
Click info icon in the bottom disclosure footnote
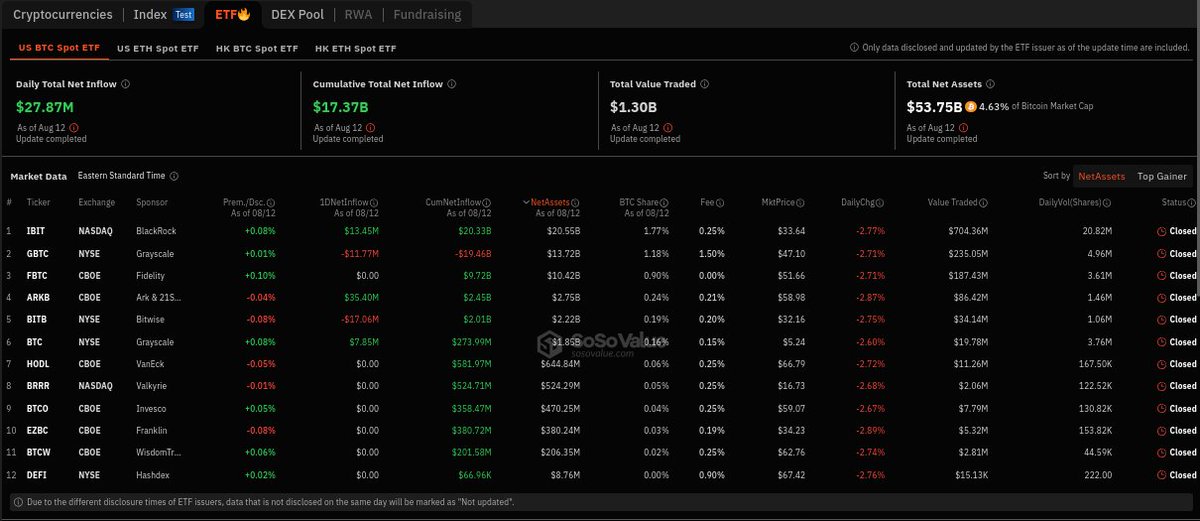point(16,500)
